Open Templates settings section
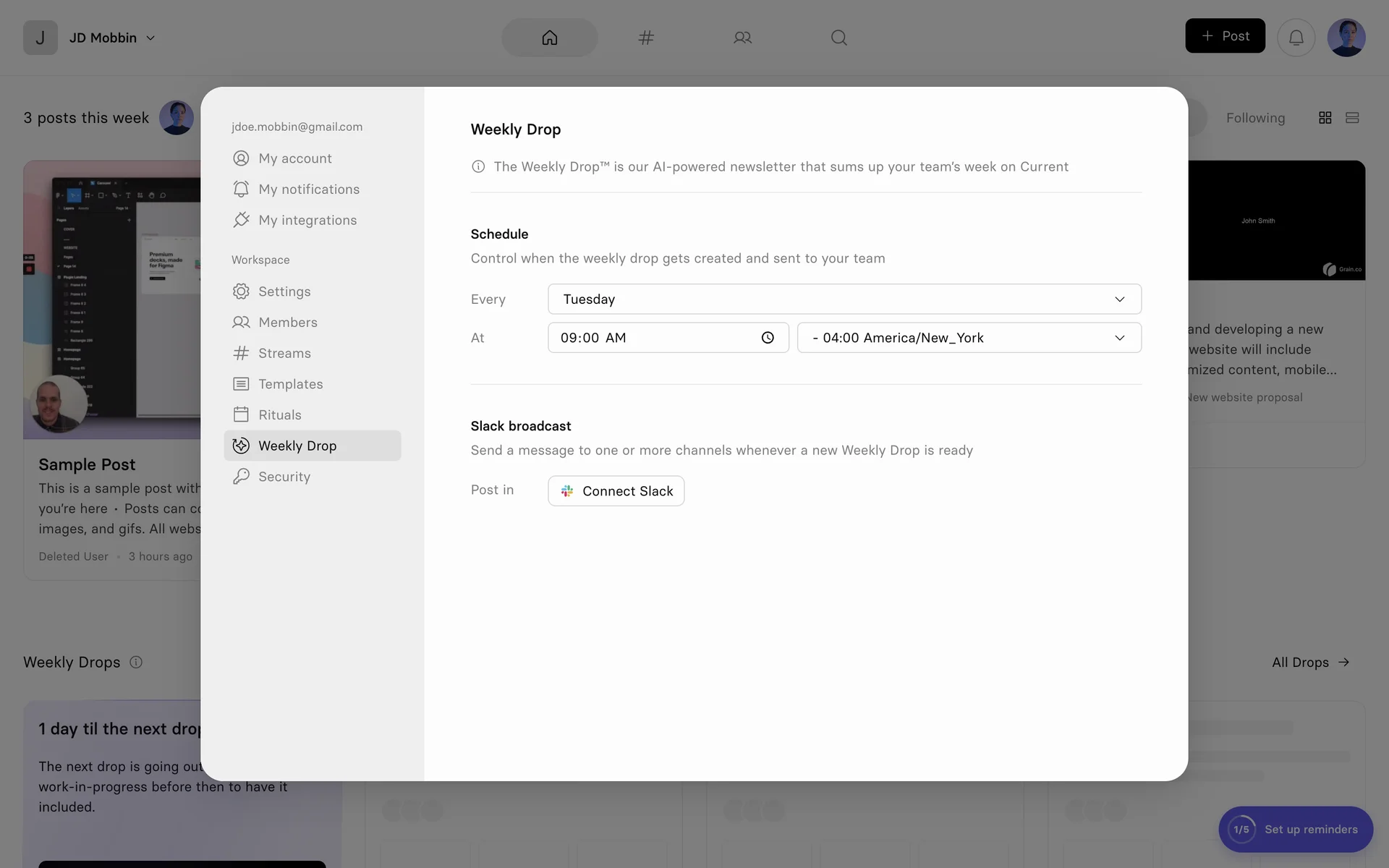1389x868 pixels. click(x=291, y=384)
